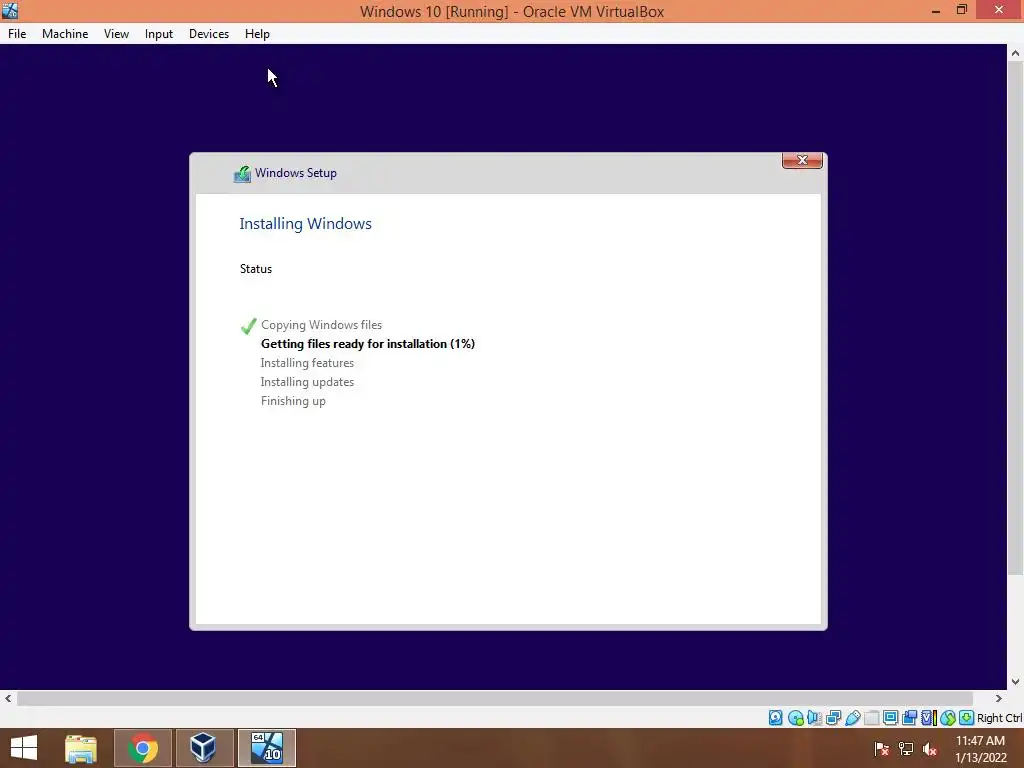Click the audio indicator icon in VirtualBox status bar

coord(814,718)
